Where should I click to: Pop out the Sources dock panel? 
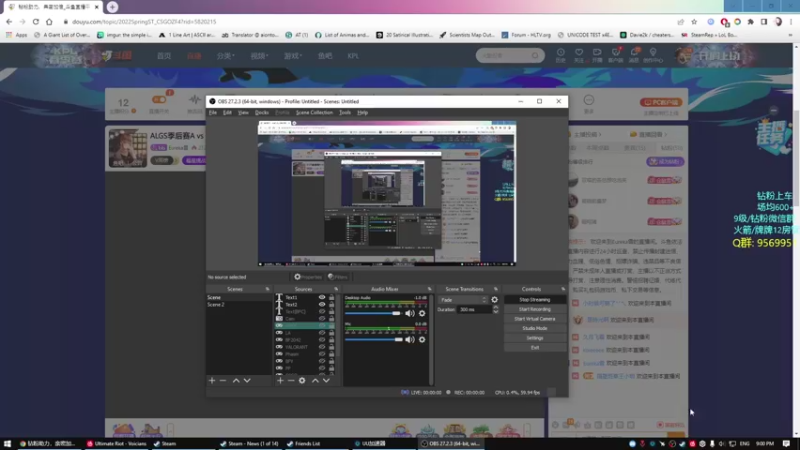pyautogui.click(x=336, y=289)
